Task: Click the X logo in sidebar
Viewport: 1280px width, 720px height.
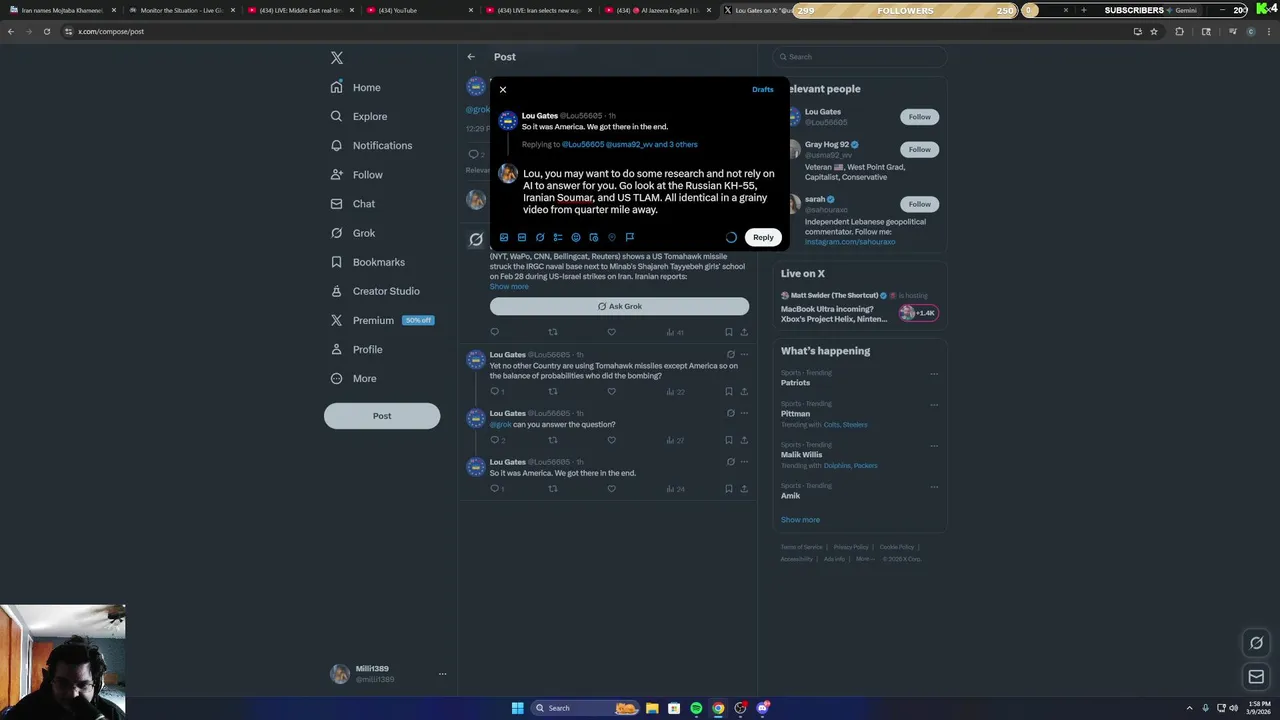Action: pyautogui.click(x=337, y=58)
